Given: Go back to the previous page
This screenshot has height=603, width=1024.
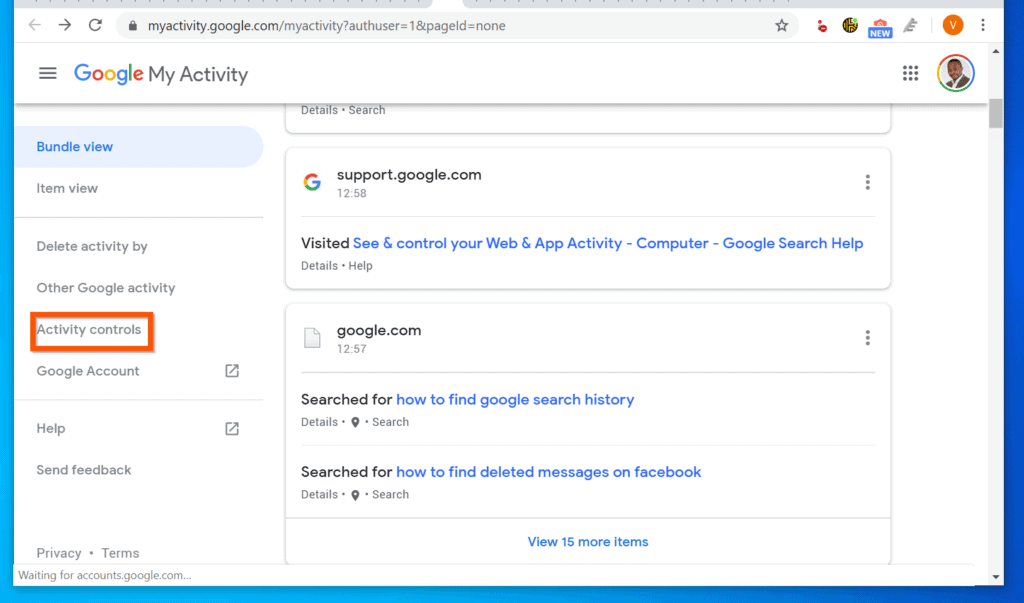Looking at the screenshot, I should [35, 25].
